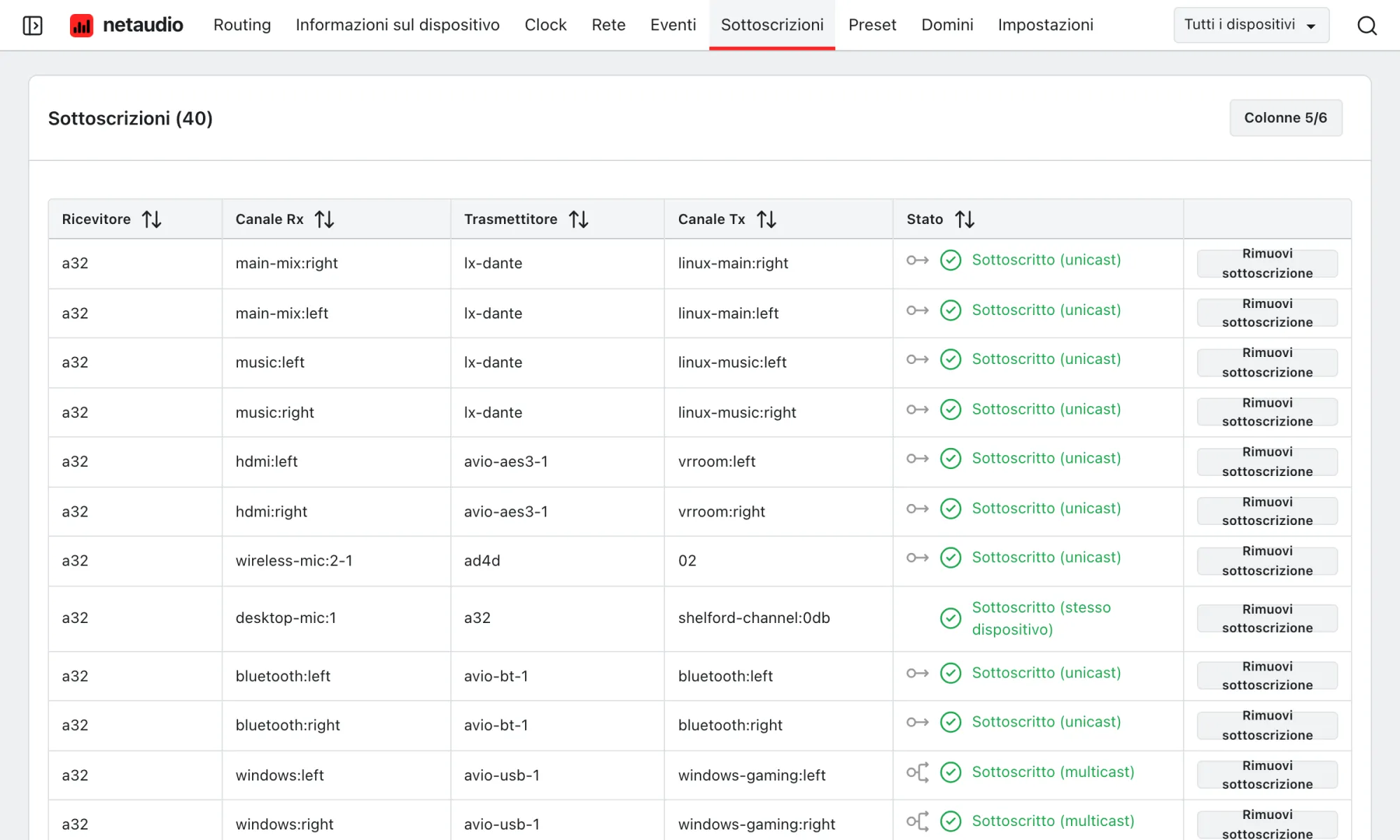Remove subscription for hdmi:left
Image resolution: width=1400 pixels, height=840 pixels.
[1267, 462]
